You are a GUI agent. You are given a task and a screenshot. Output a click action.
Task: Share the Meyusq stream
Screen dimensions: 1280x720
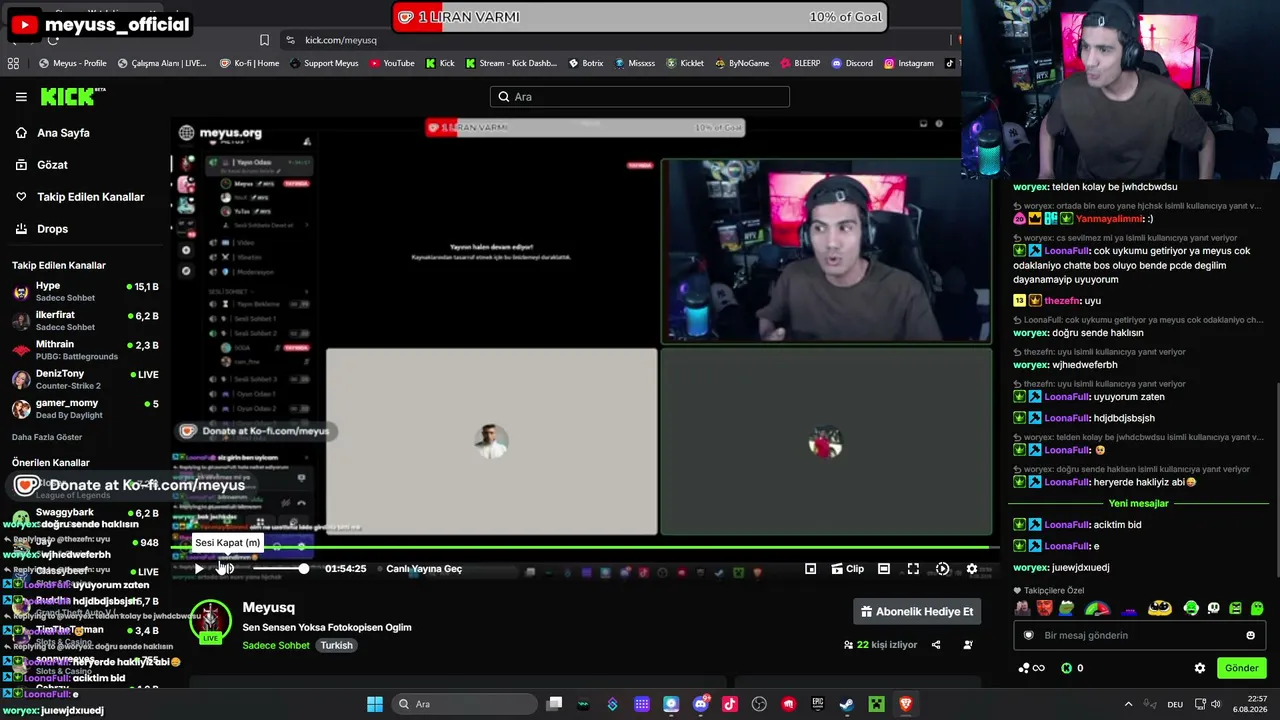click(x=936, y=645)
